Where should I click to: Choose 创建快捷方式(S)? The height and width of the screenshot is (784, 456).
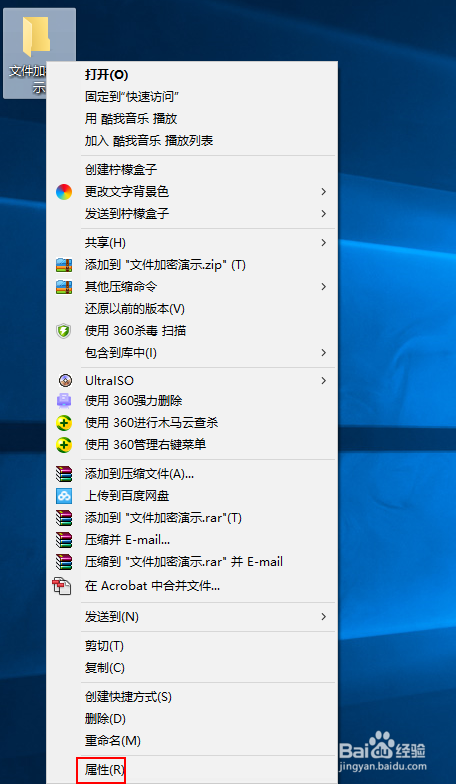pos(192,696)
